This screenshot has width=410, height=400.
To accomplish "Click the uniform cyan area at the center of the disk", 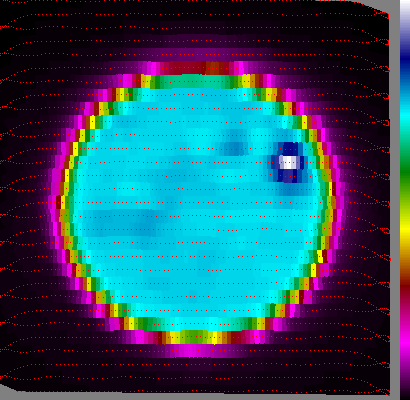I will point(200,200).
